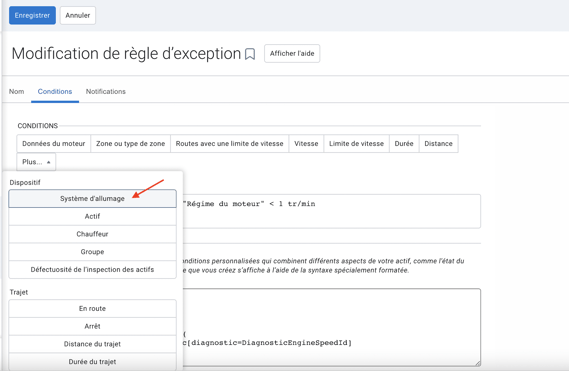Select the Conditions tab
The image size is (569, 371).
tap(55, 91)
